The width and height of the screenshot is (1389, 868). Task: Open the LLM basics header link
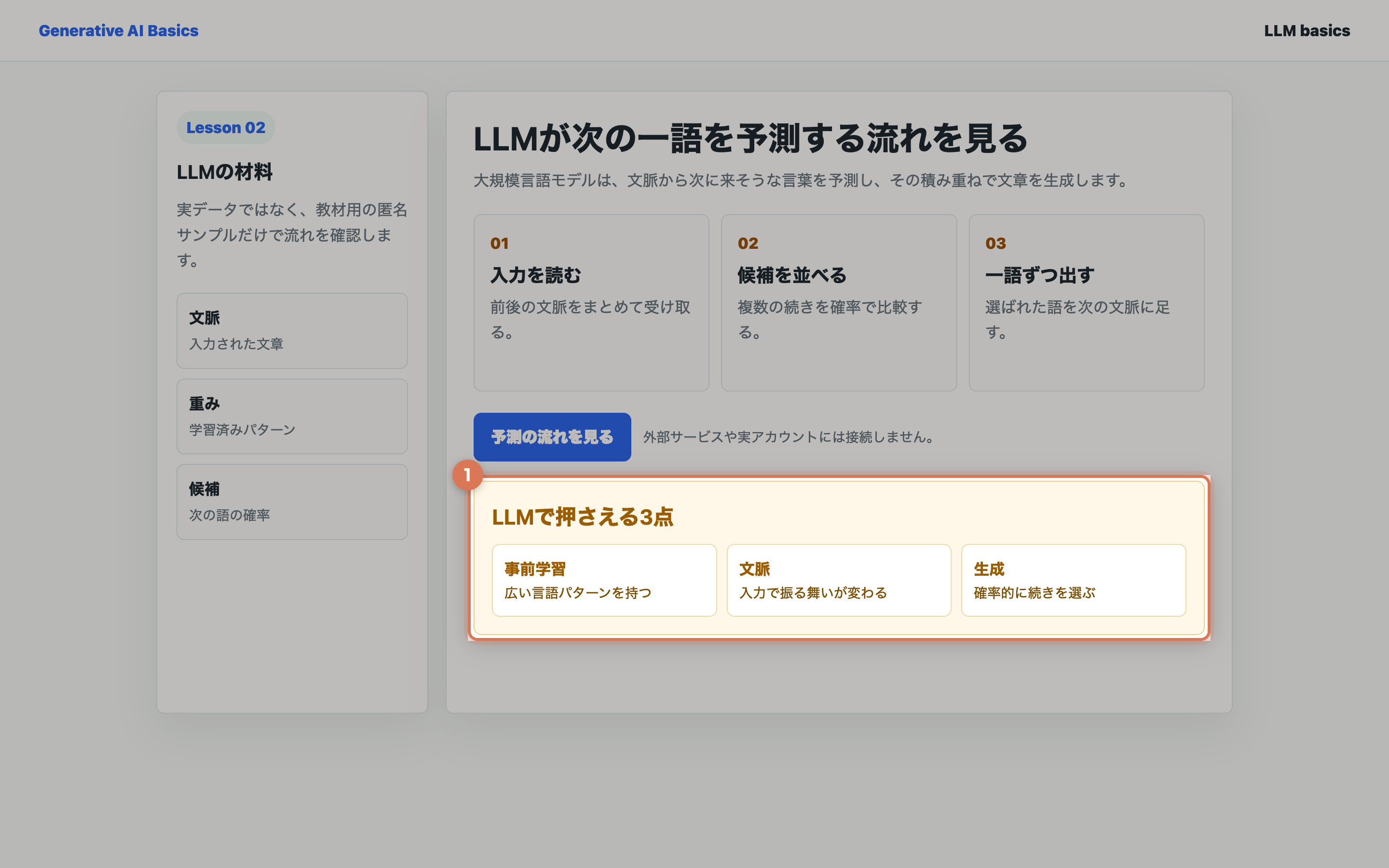coord(1307,30)
